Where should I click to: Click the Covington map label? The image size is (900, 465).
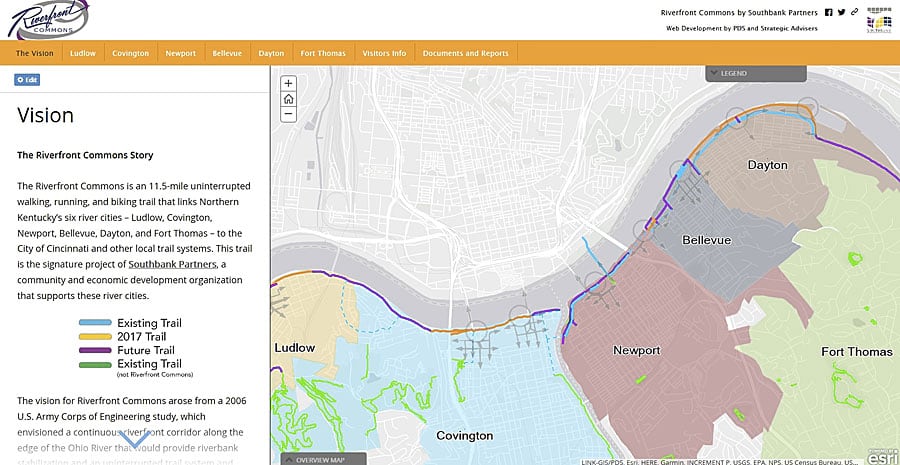(x=464, y=436)
